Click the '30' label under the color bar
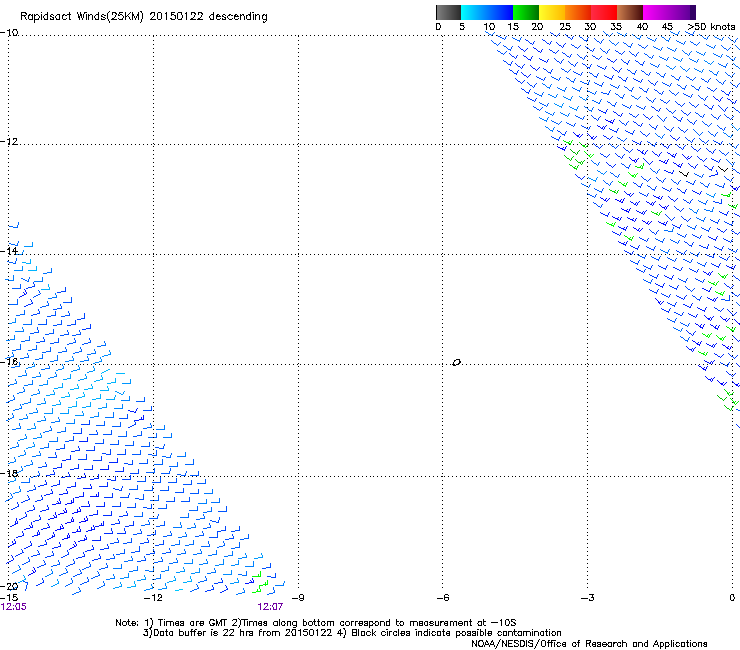 click(590, 27)
